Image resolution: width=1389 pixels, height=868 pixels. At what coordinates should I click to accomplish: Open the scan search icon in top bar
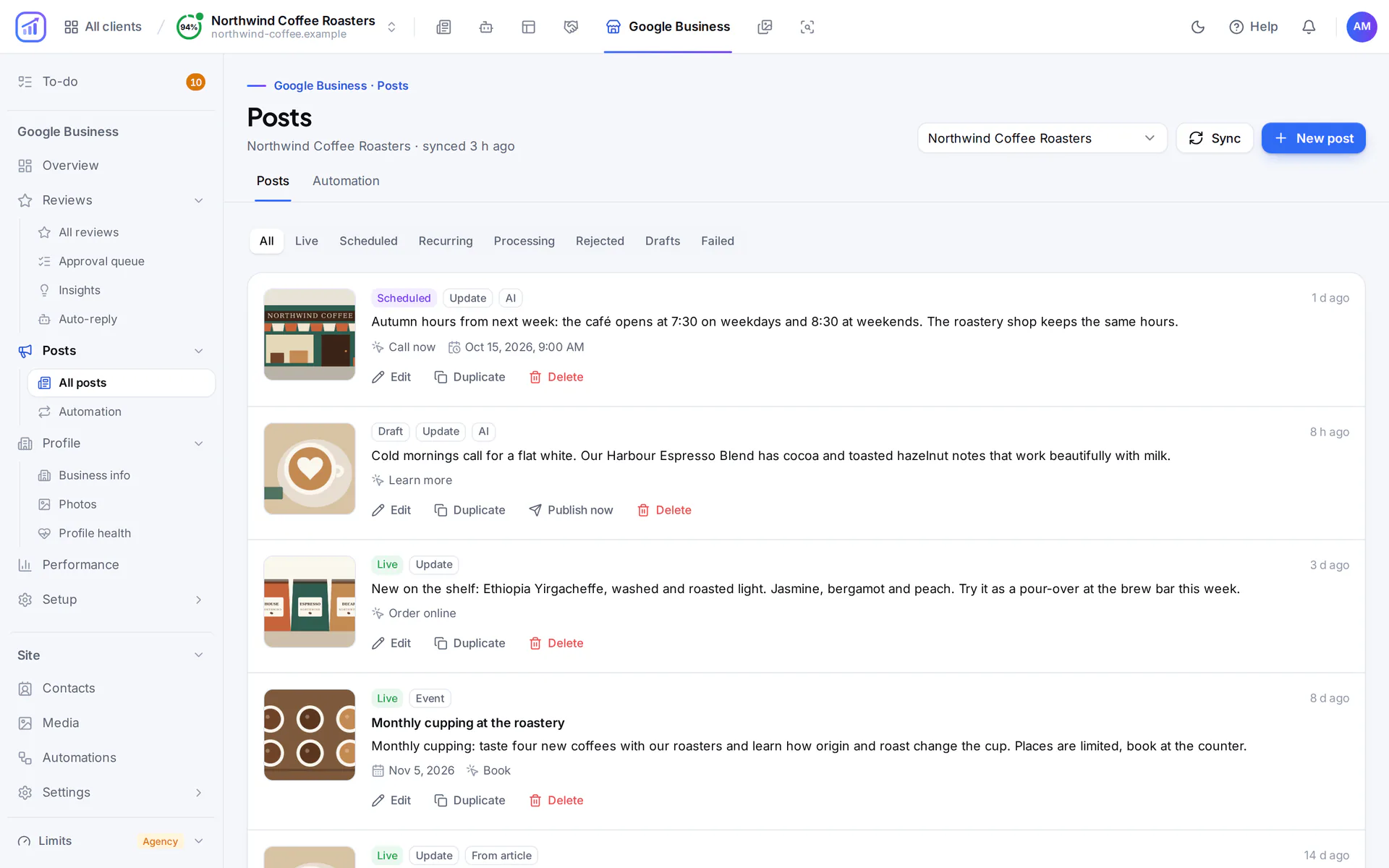pyautogui.click(x=807, y=27)
